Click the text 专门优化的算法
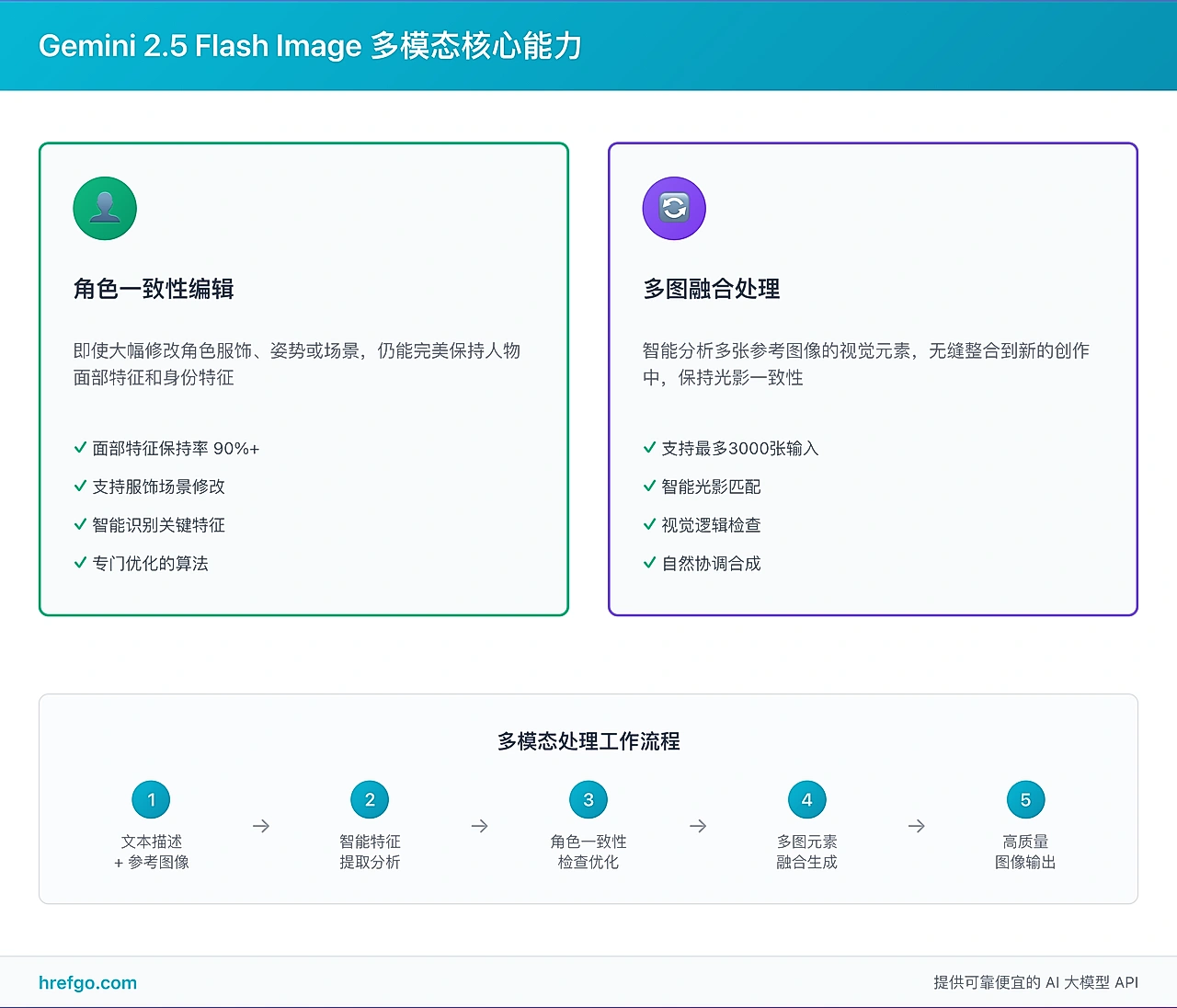Viewport: 1177px width, 1008px height. coord(150,564)
